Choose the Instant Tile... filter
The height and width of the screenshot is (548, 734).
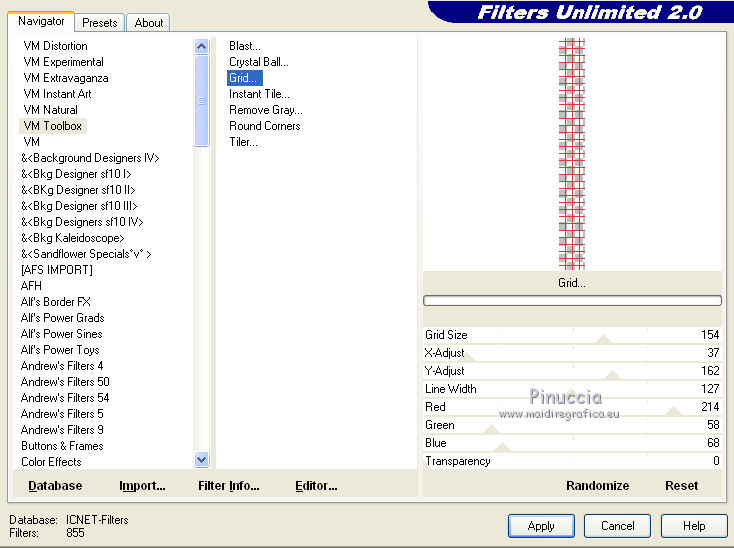(x=259, y=94)
